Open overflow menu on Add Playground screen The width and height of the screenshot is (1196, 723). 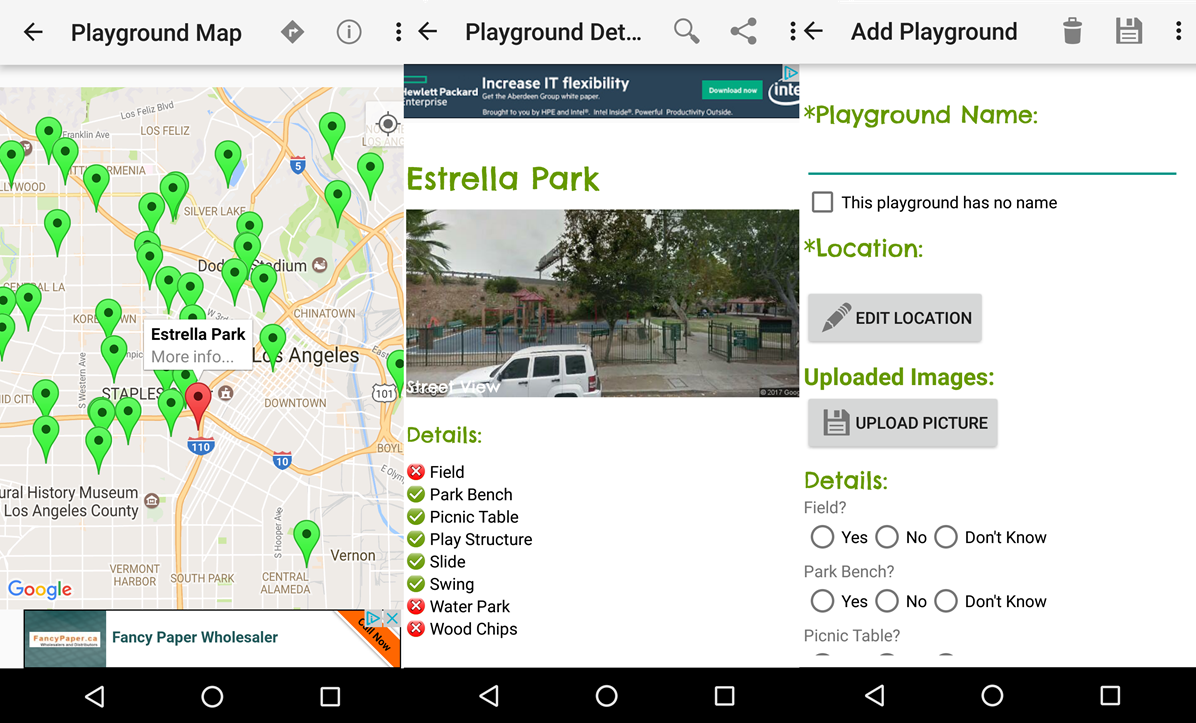pos(1178,32)
